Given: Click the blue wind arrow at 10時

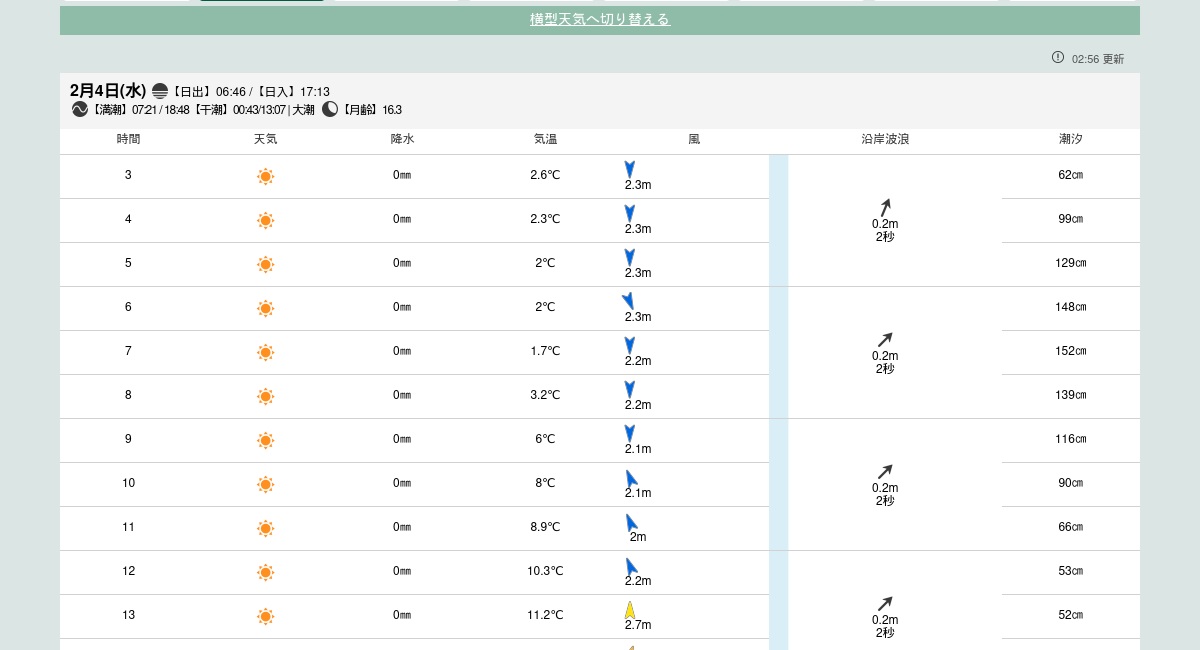Looking at the screenshot, I should click(x=631, y=478).
